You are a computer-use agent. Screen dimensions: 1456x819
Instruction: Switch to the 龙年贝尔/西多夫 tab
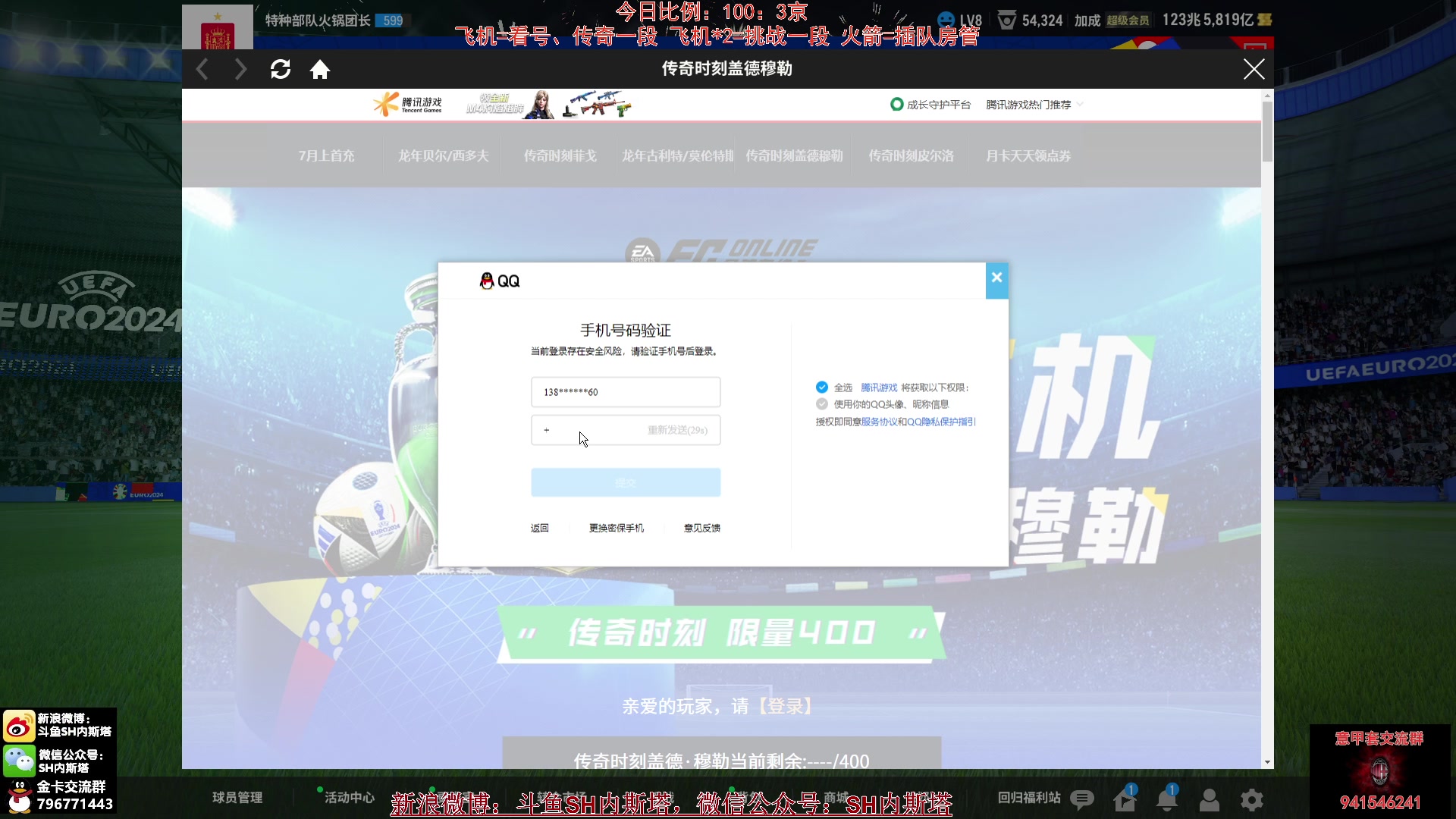(444, 155)
